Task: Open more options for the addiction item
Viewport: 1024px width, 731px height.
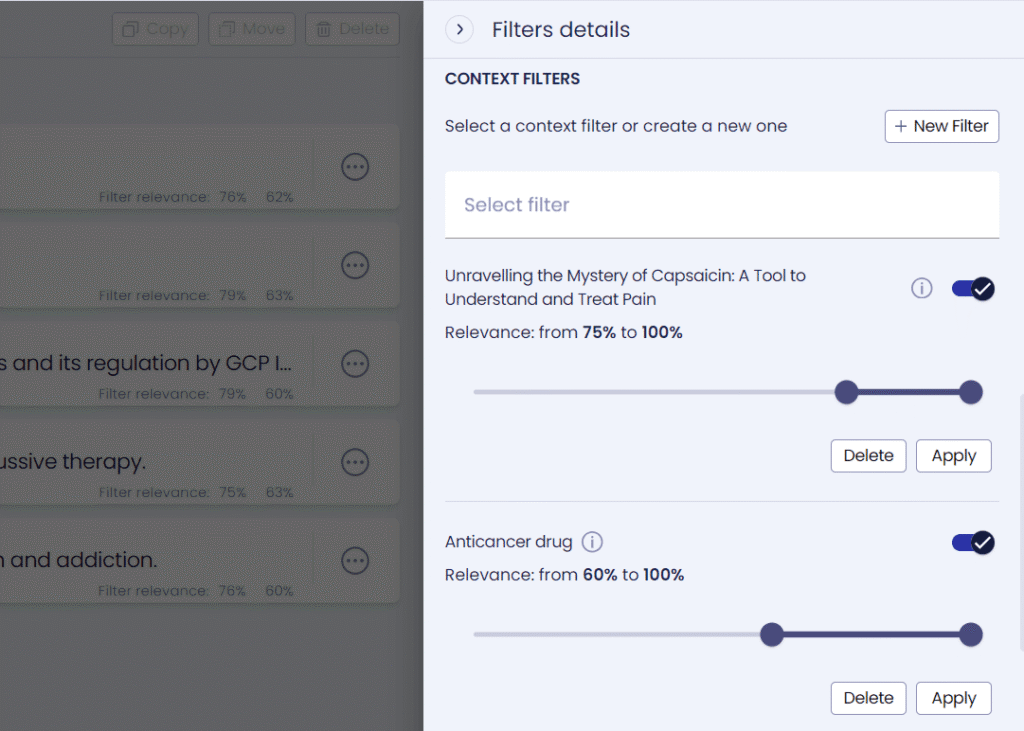Action: pyautogui.click(x=355, y=561)
